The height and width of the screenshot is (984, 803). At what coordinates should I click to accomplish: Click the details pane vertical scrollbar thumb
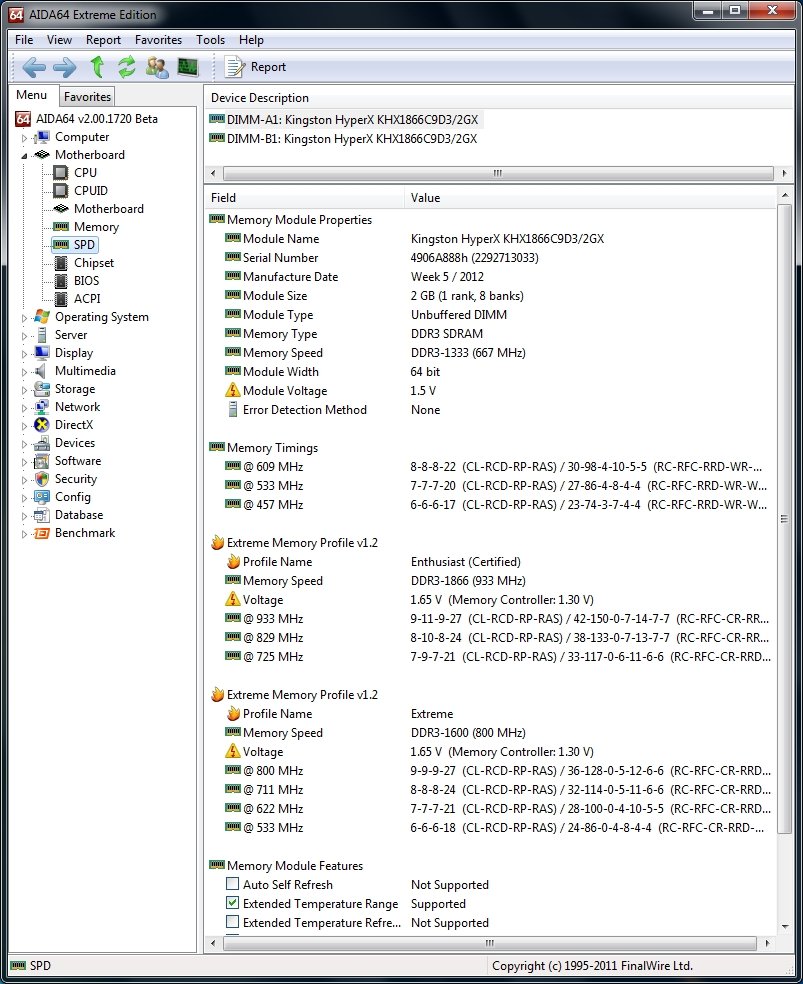click(784, 518)
